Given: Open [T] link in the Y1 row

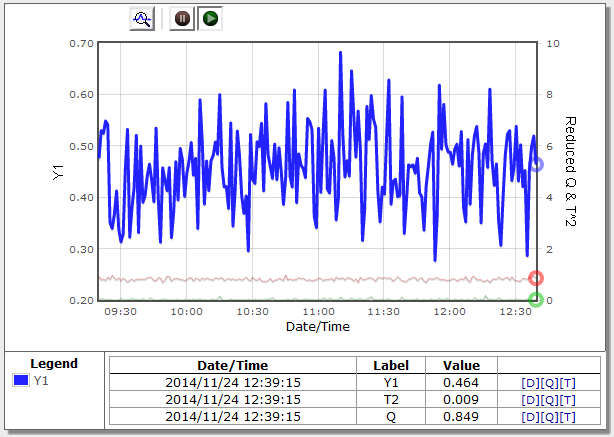Looking at the screenshot, I should [x=567, y=382].
